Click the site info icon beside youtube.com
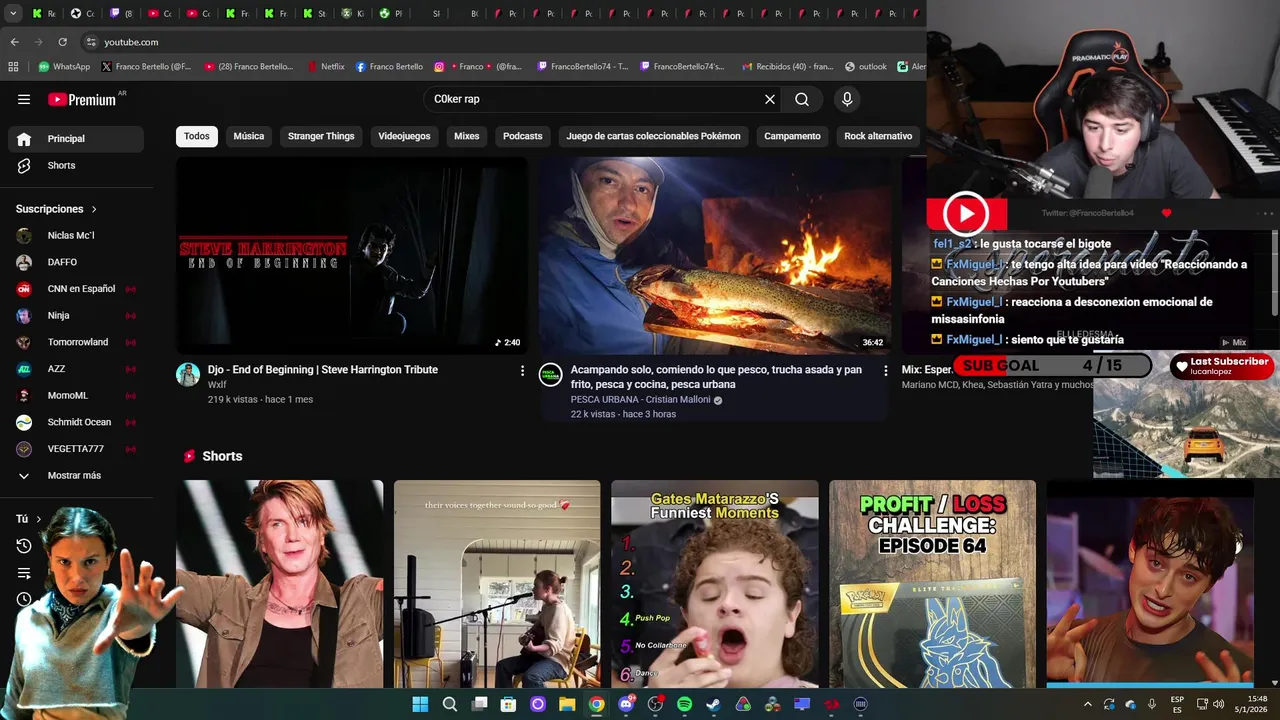The width and height of the screenshot is (1280, 720). pyautogui.click(x=91, y=42)
